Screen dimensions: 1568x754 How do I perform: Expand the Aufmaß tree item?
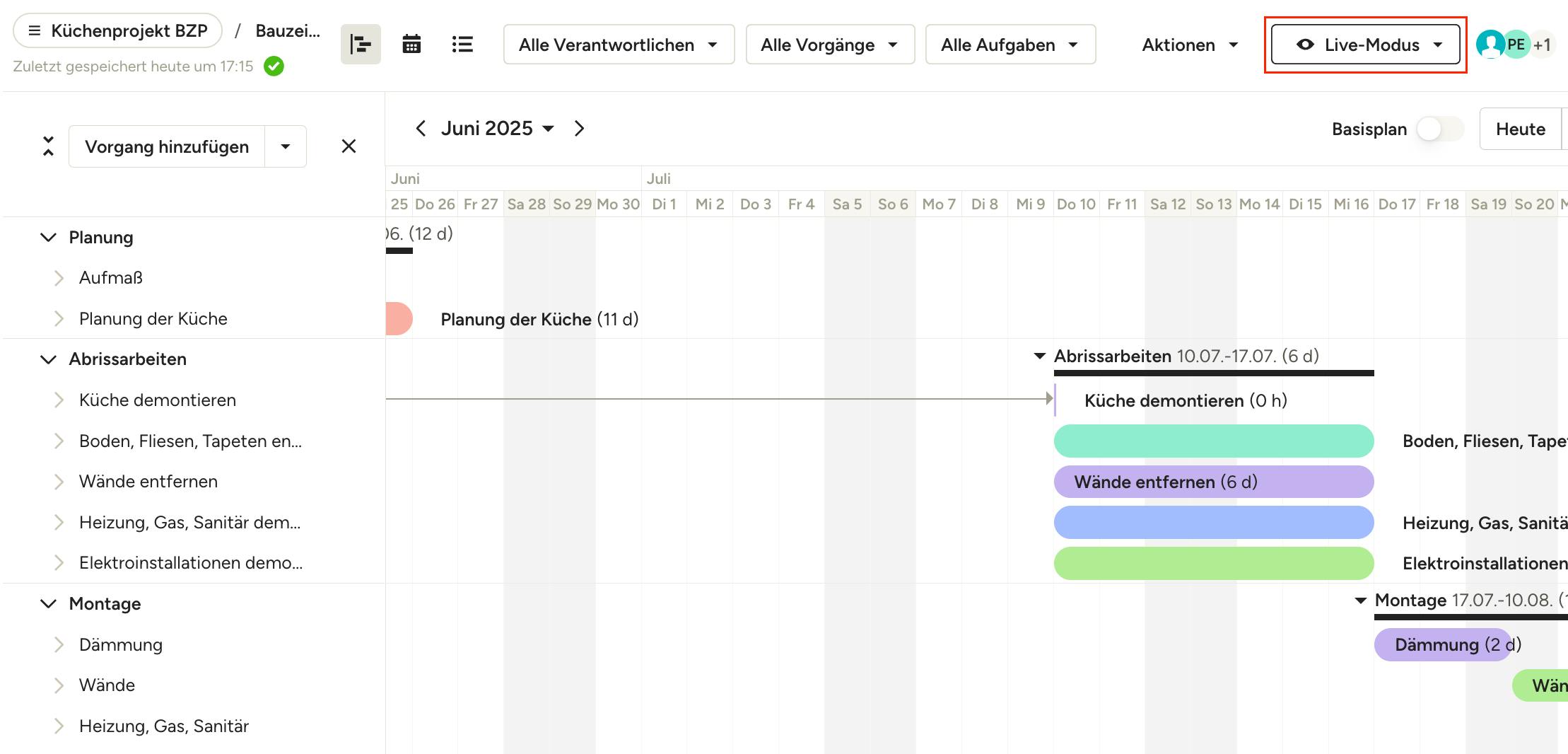tap(59, 278)
